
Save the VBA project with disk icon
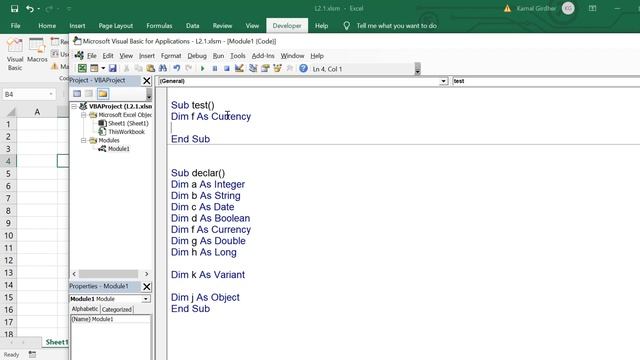113,69
